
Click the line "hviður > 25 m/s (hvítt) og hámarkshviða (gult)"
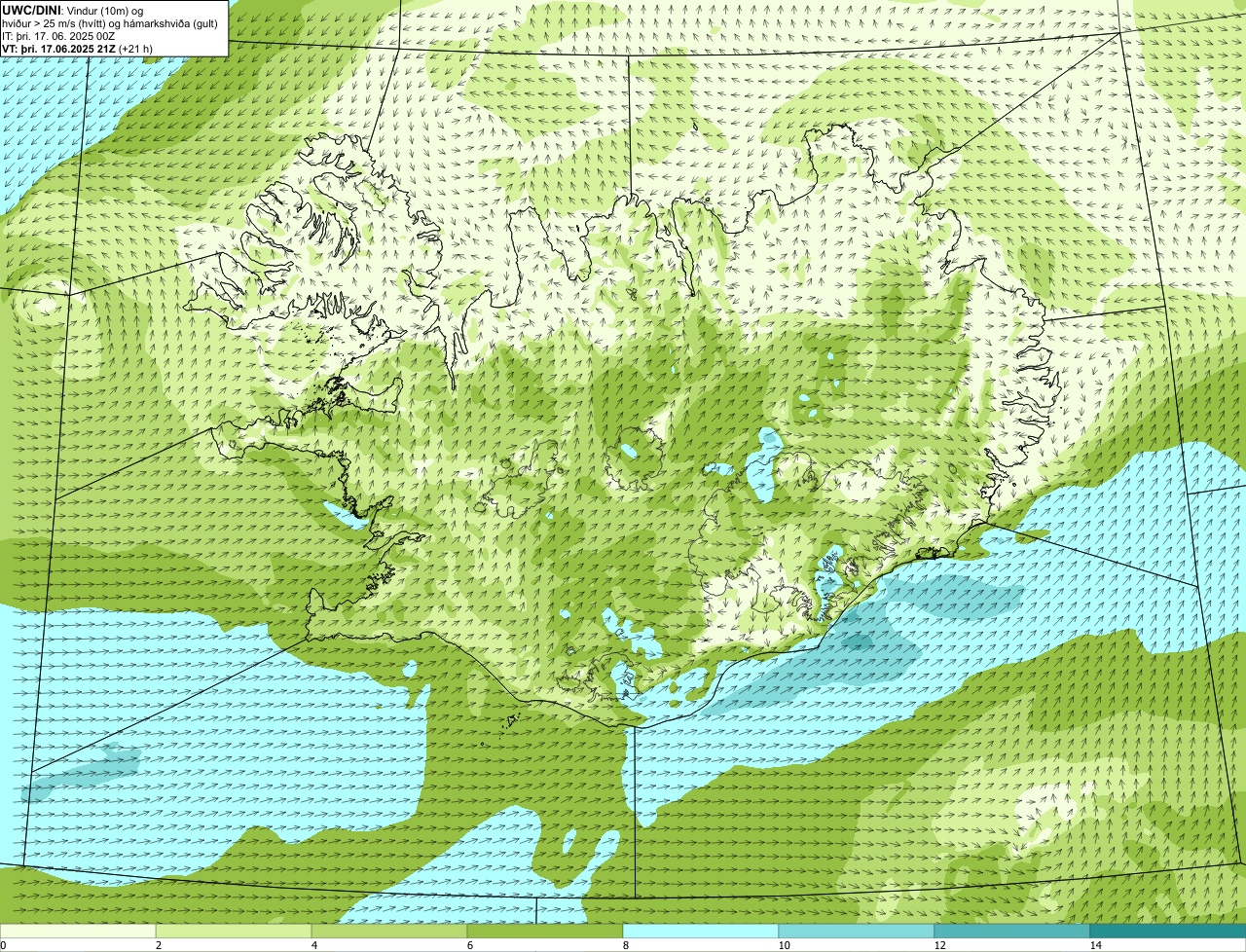point(110,22)
